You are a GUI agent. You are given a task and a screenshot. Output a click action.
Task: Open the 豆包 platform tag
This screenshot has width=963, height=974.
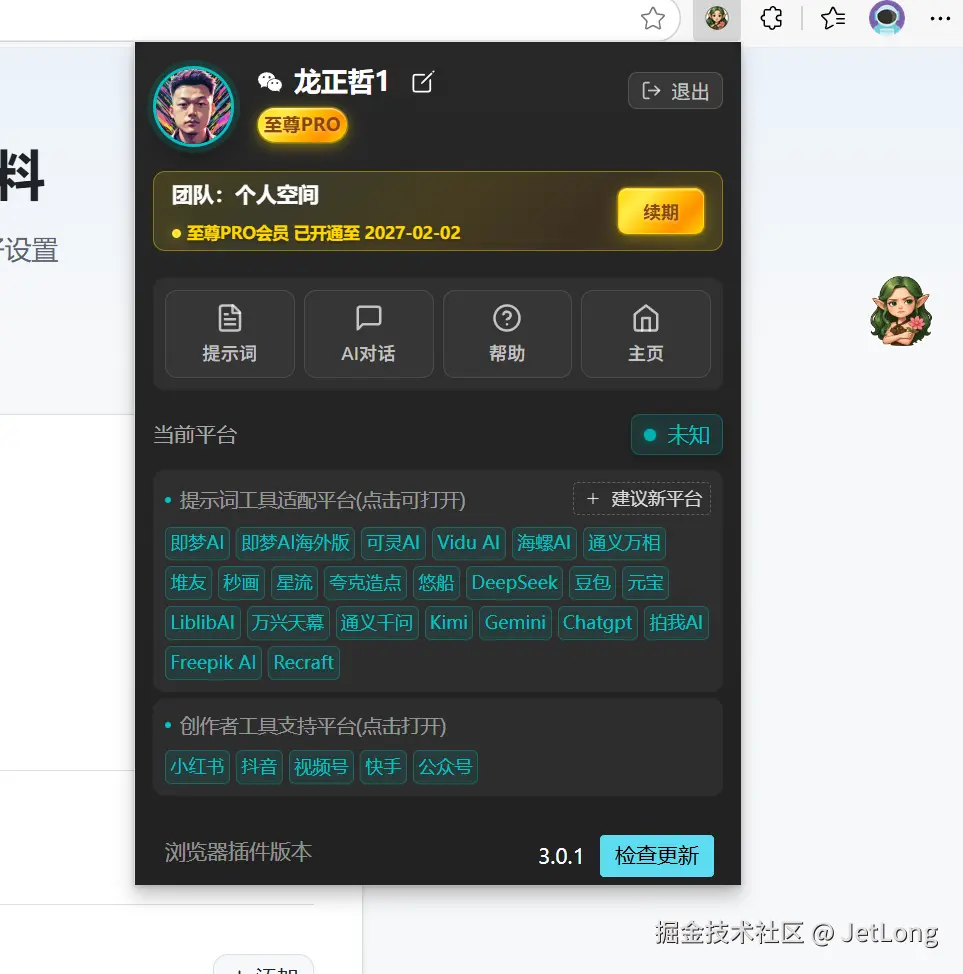[x=592, y=583]
